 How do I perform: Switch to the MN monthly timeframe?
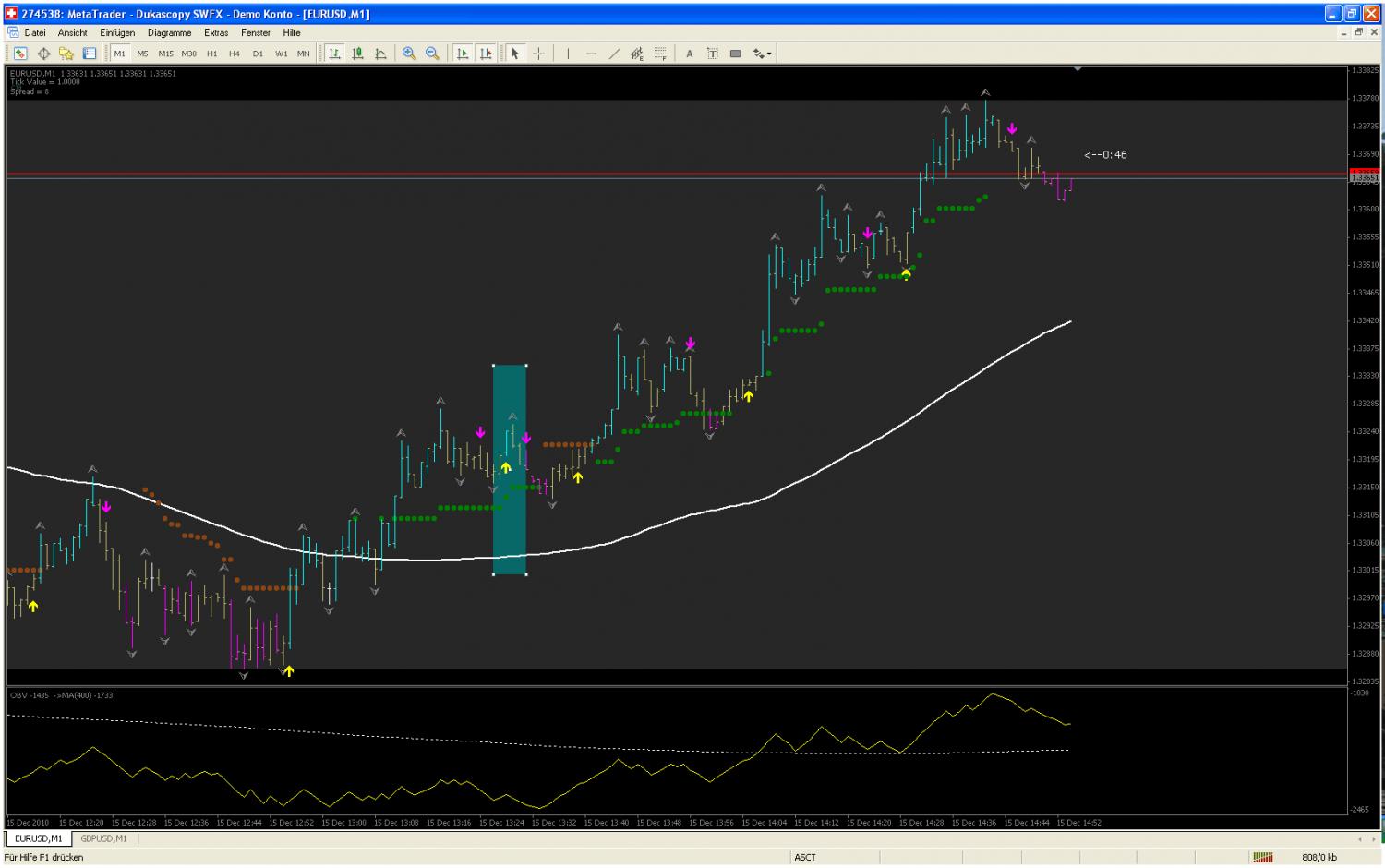click(303, 54)
